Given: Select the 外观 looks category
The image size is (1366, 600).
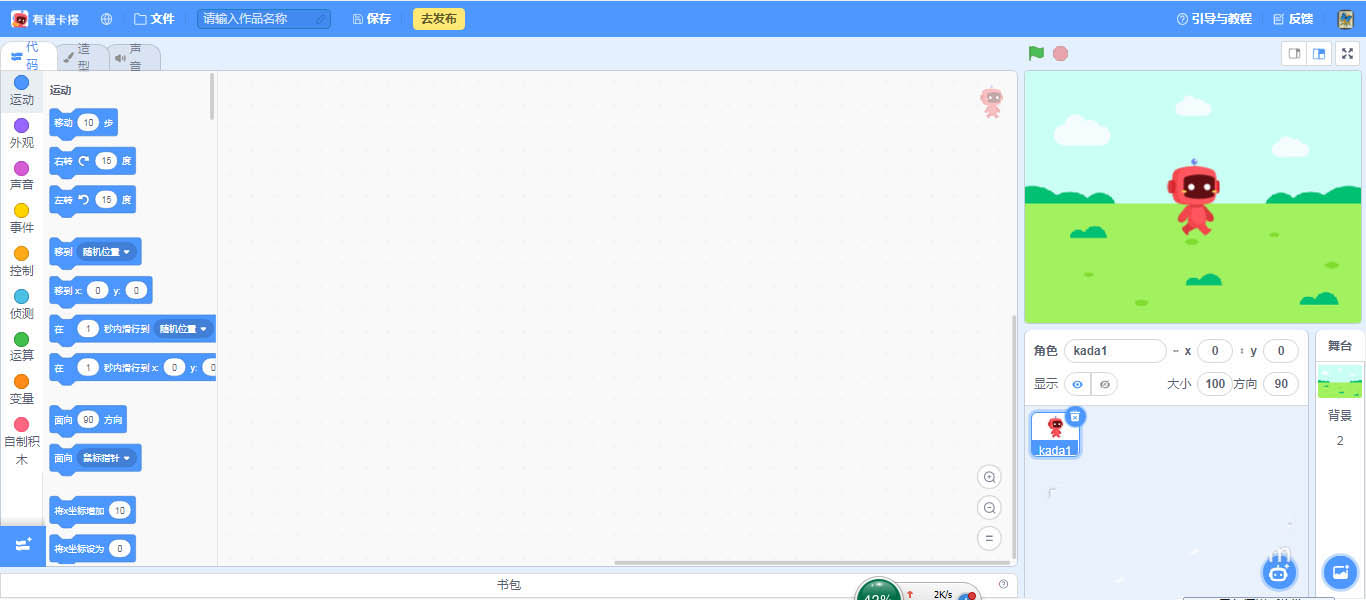Looking at the screenshot, I should 22,133.
